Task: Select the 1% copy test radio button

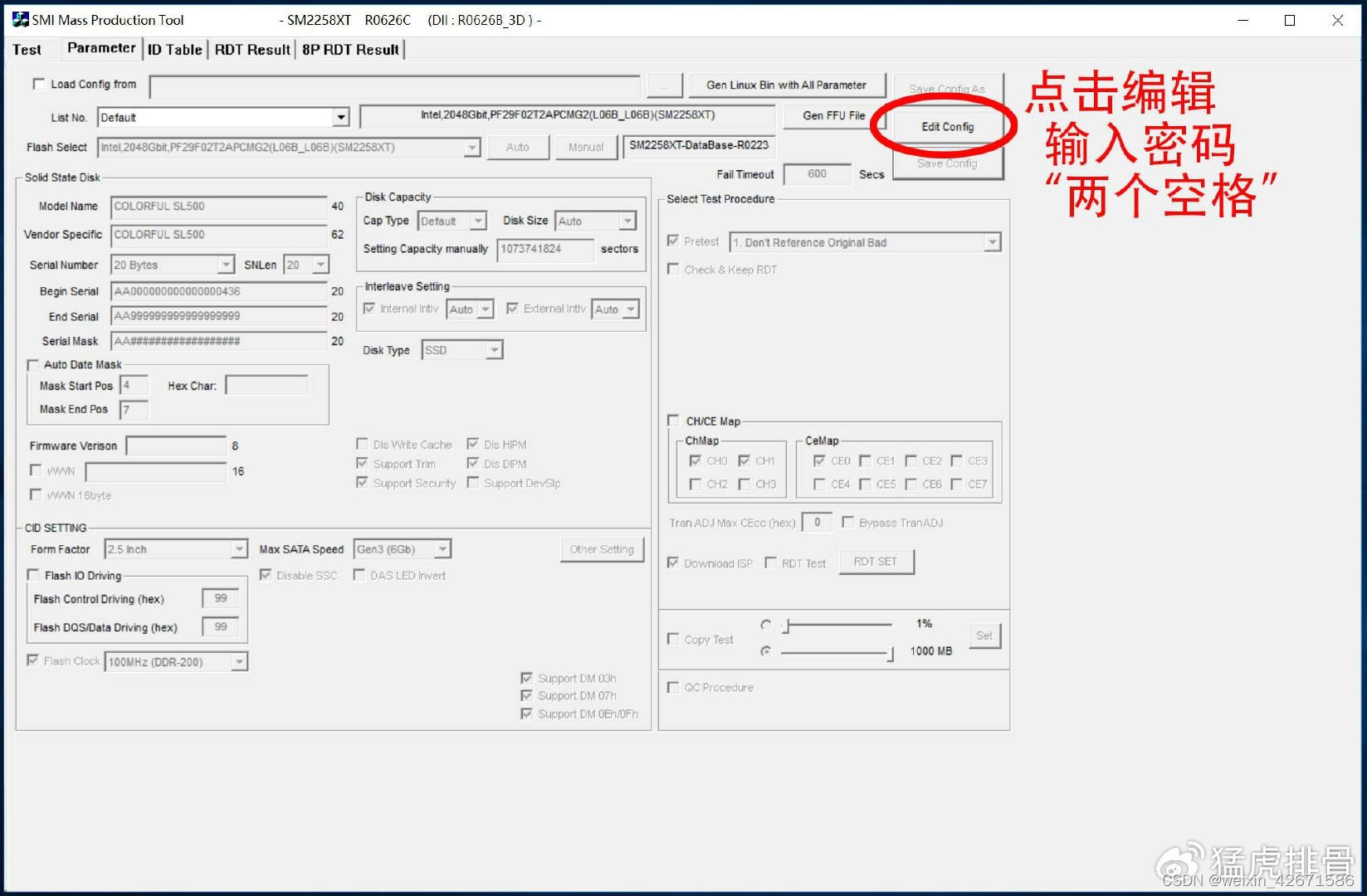Action: point(765,624)
